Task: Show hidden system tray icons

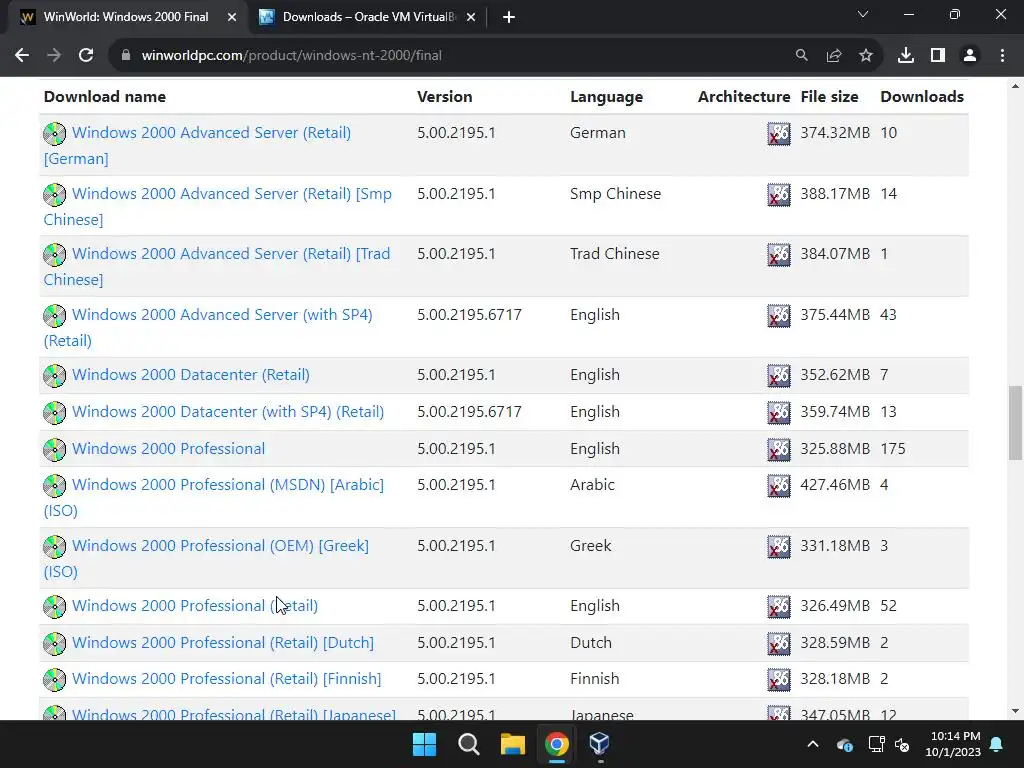Action: click(x=812, y=744)
